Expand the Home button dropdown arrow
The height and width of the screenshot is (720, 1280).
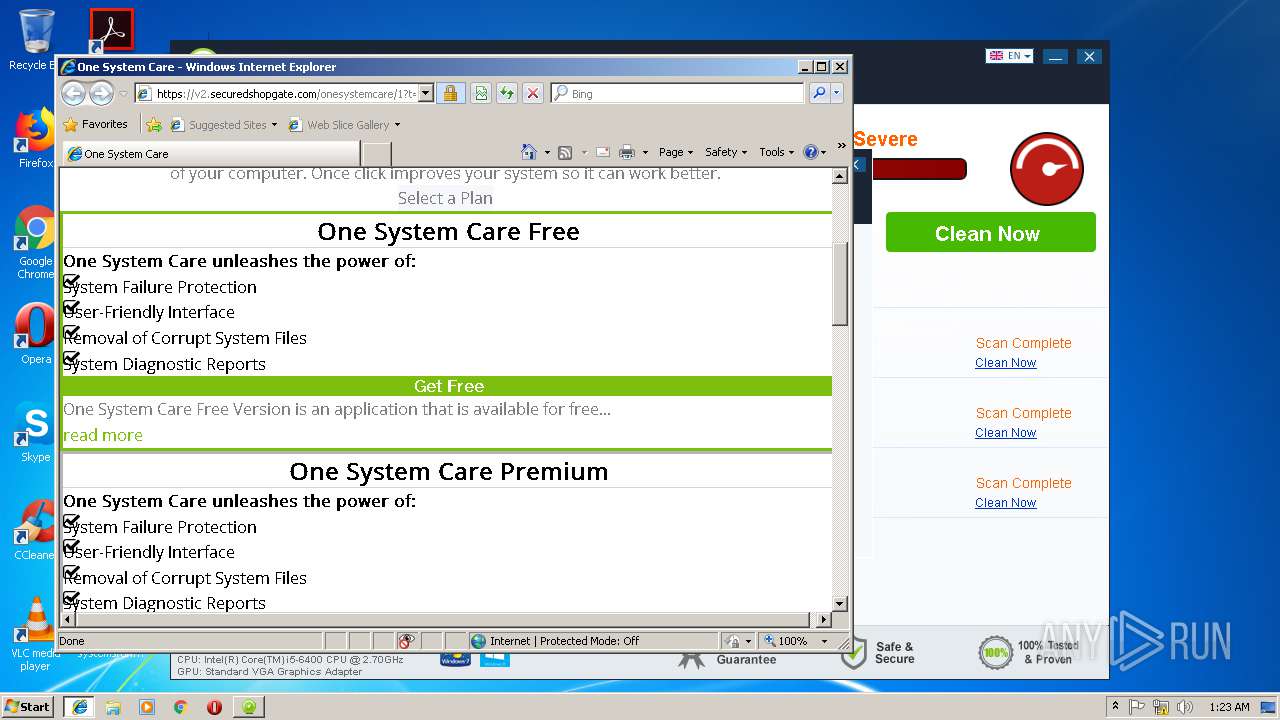click(x=547, y=153)
